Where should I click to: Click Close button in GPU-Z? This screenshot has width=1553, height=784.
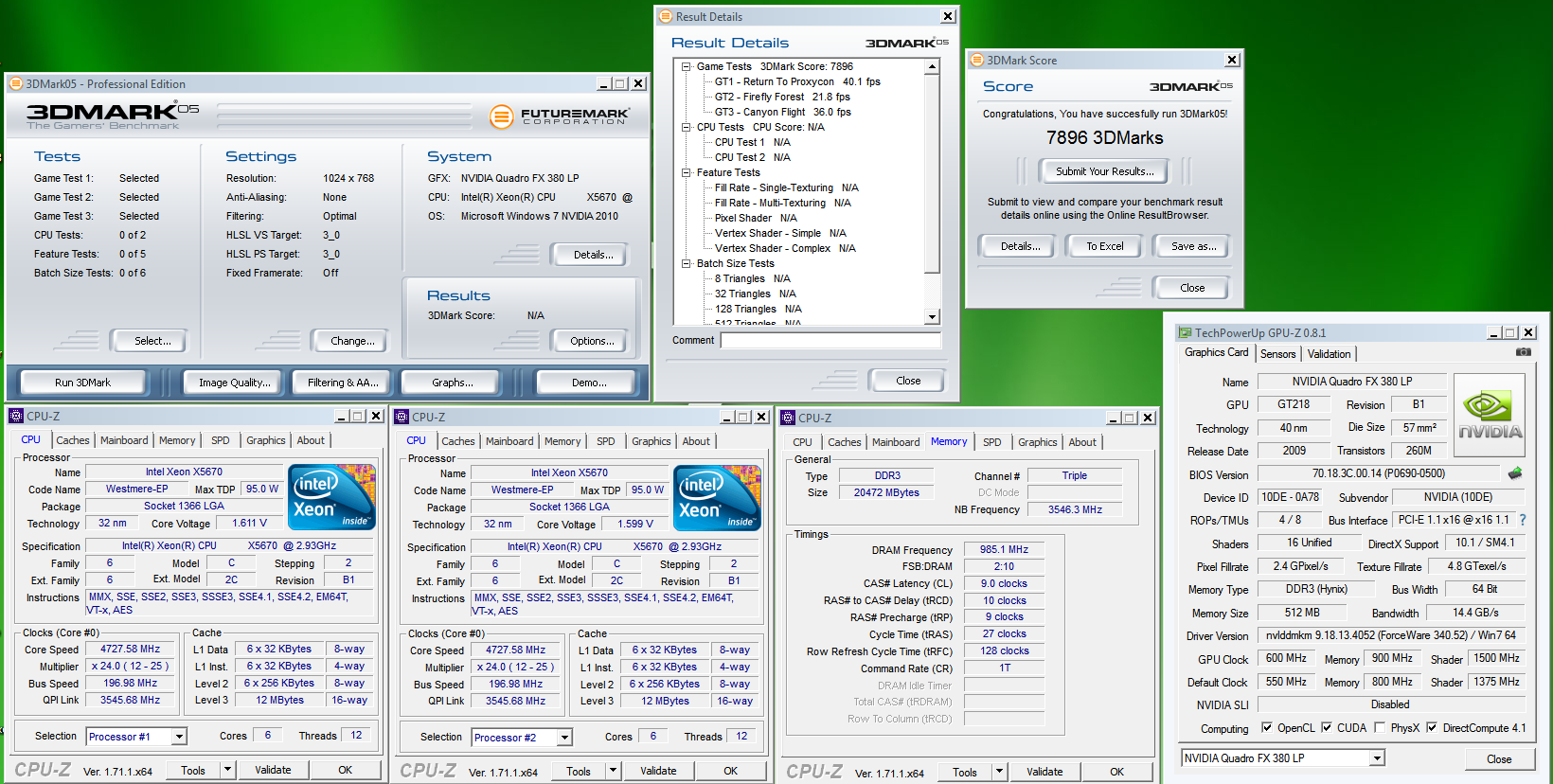coord(1498,759)
